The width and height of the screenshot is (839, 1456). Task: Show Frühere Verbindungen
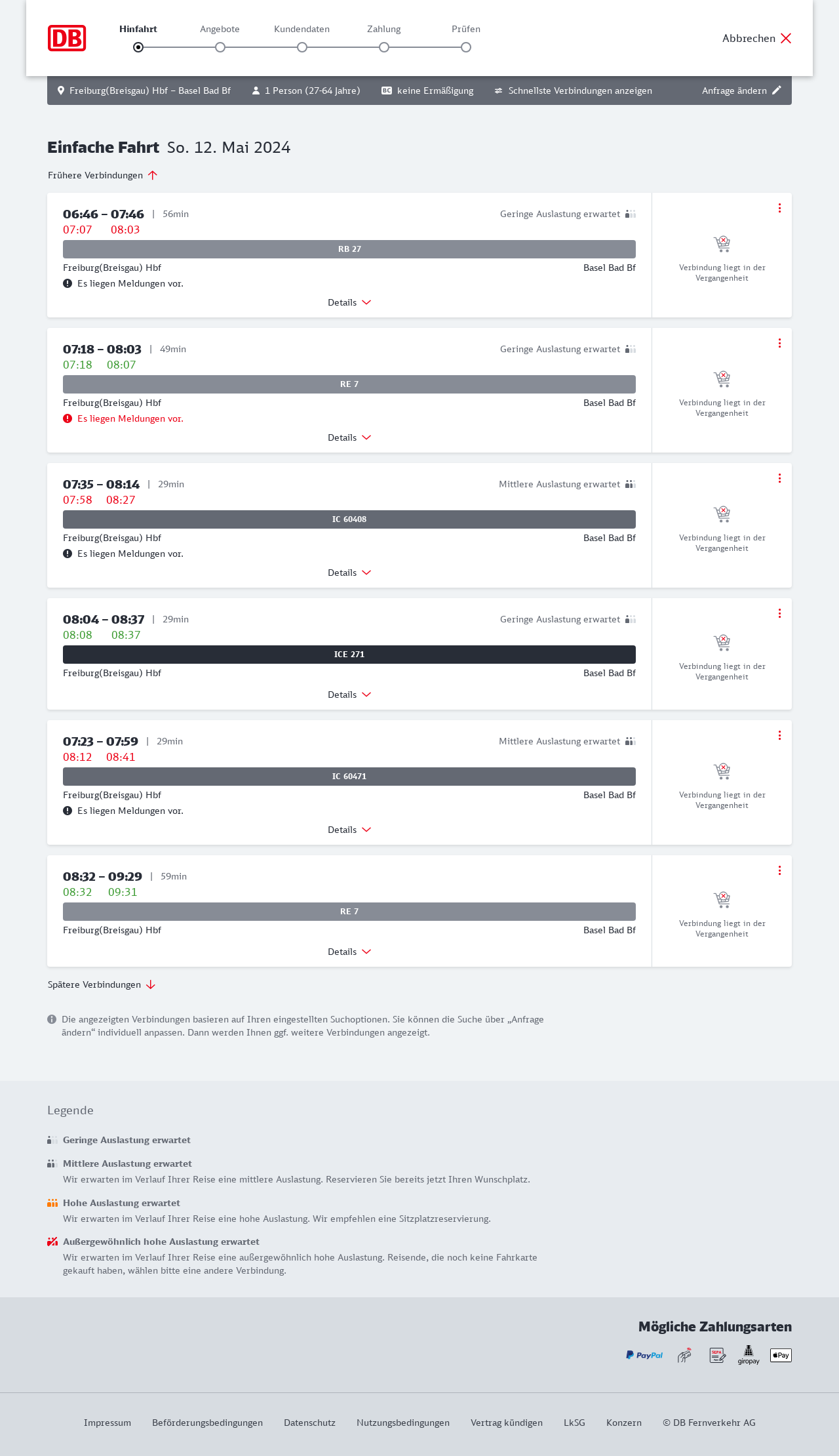(x=102, y=175)
